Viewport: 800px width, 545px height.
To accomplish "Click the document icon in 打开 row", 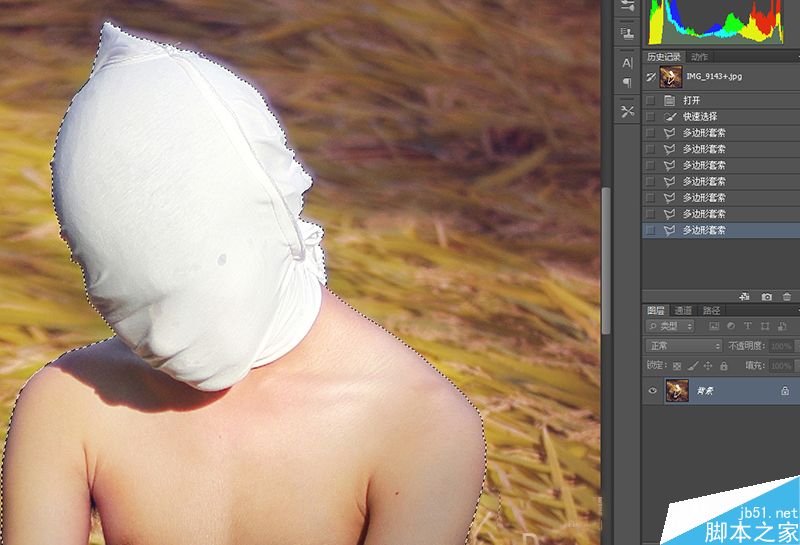I will pyautogui.click(x=669, y=101).
